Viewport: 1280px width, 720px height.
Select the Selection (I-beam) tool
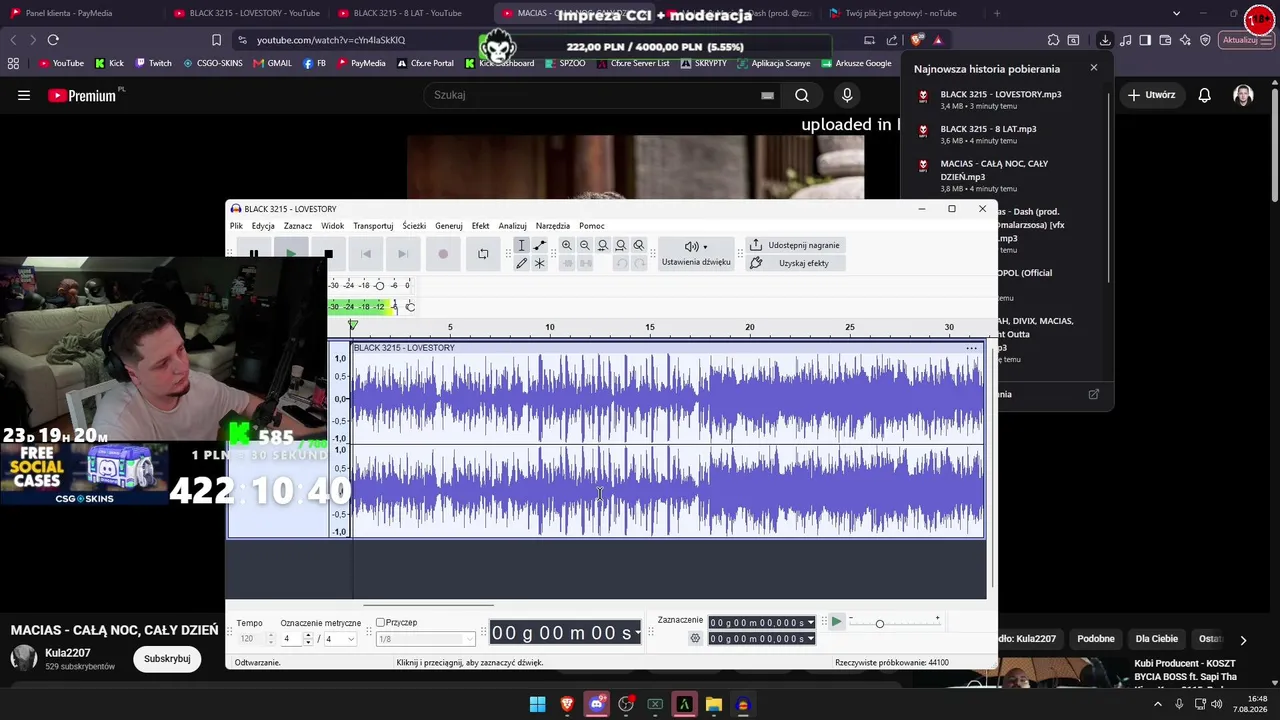(x=521, y=246)
